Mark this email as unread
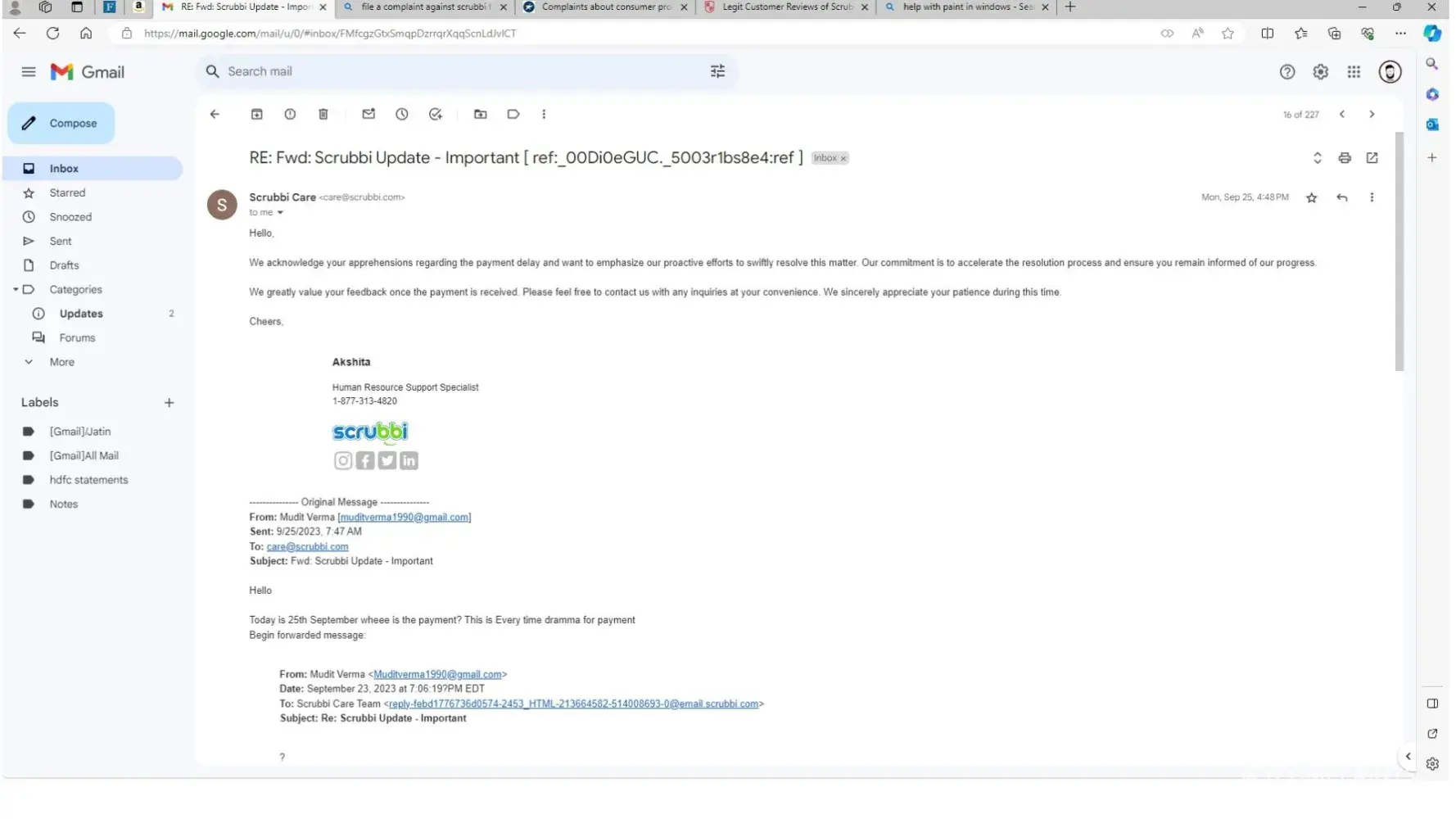Screen dimensions: 1456x819 (x=369, y=115)
